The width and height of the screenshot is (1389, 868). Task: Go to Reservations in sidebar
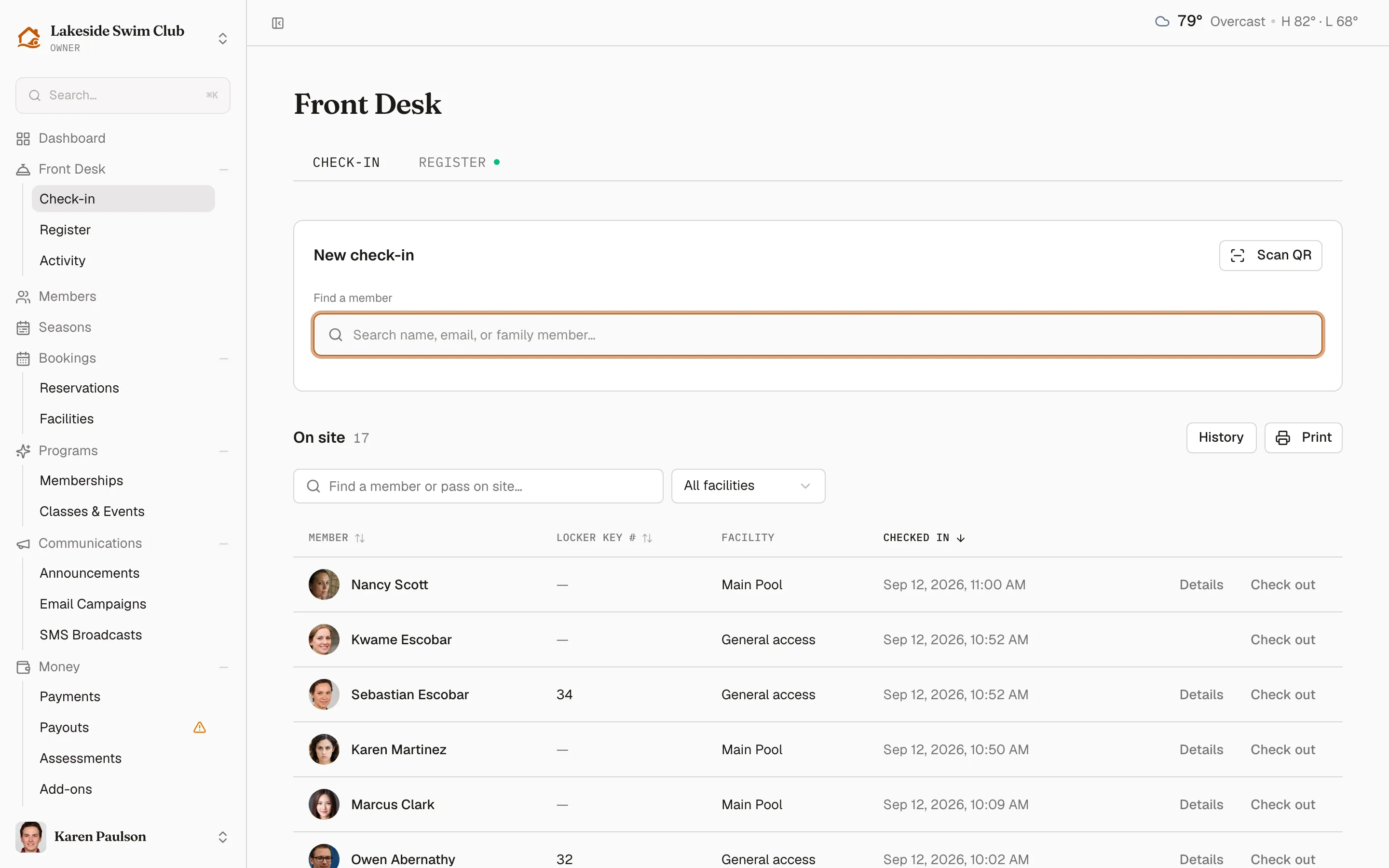[x=123, y=388]
